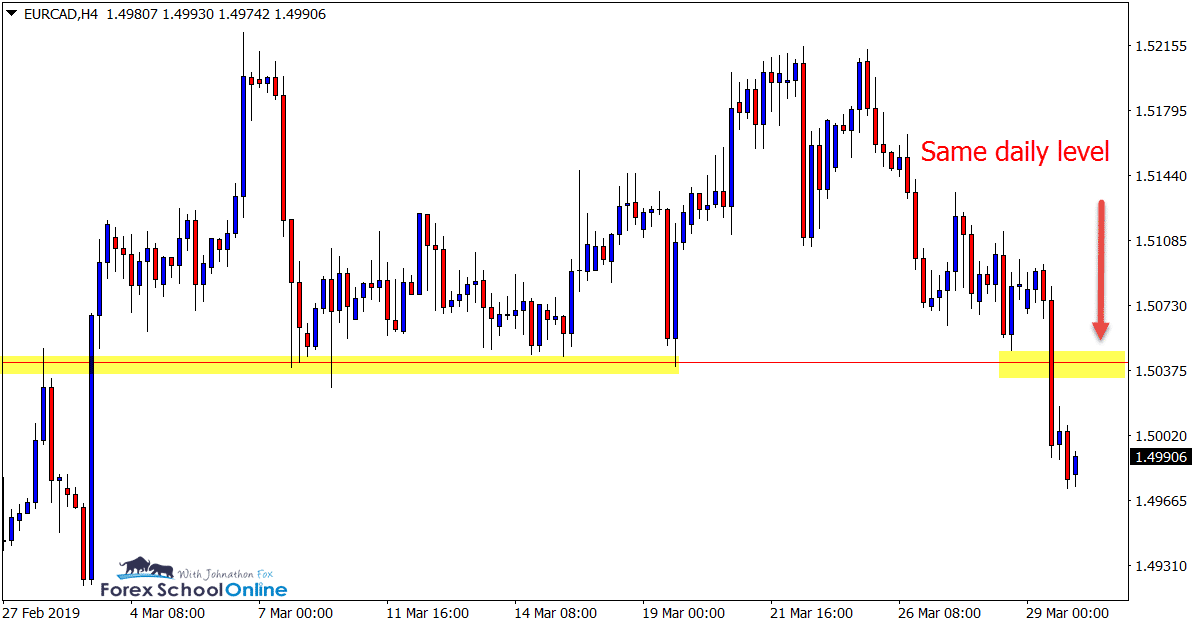
Task: Click the 1.49665 price axis label
Action: [x=1161, y=501]
